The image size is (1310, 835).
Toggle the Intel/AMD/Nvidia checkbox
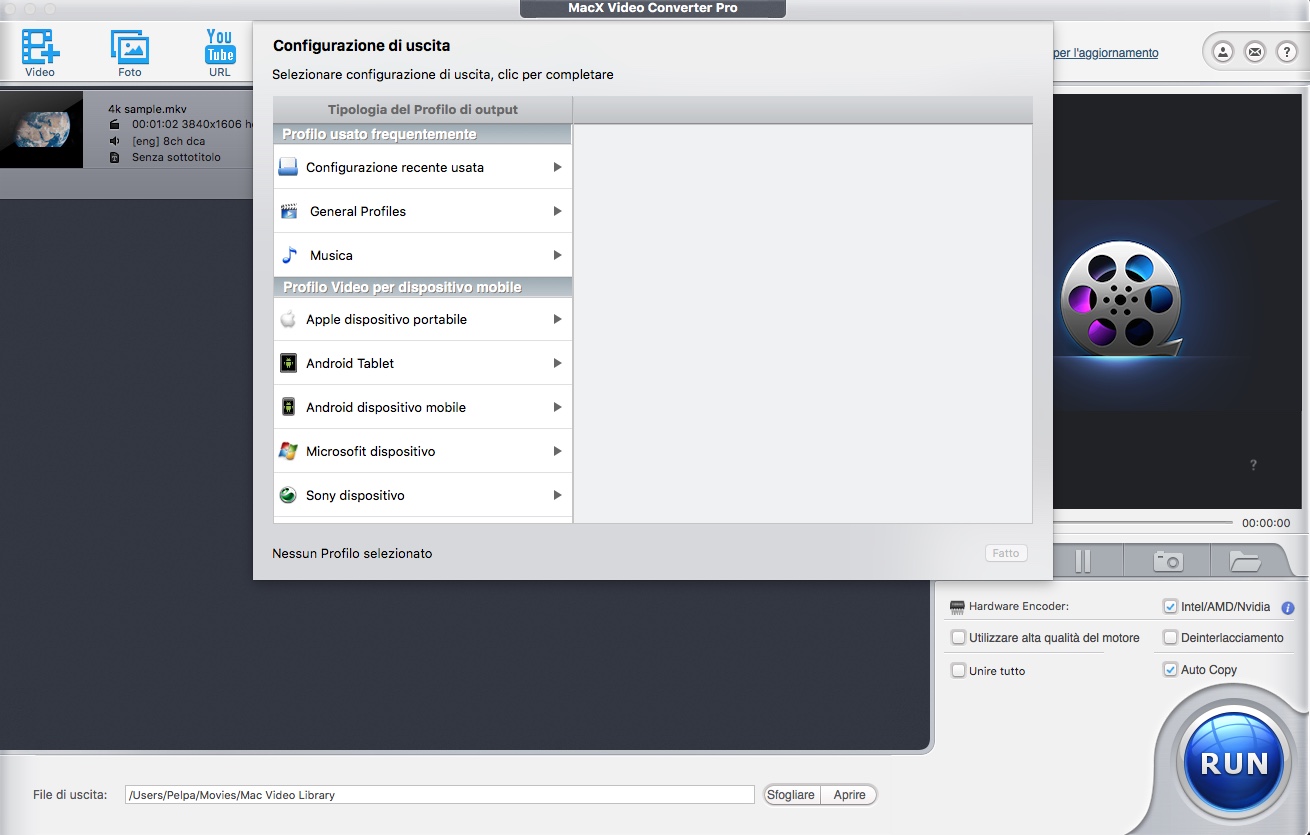pyautogui.click(x=1170, y=606)
